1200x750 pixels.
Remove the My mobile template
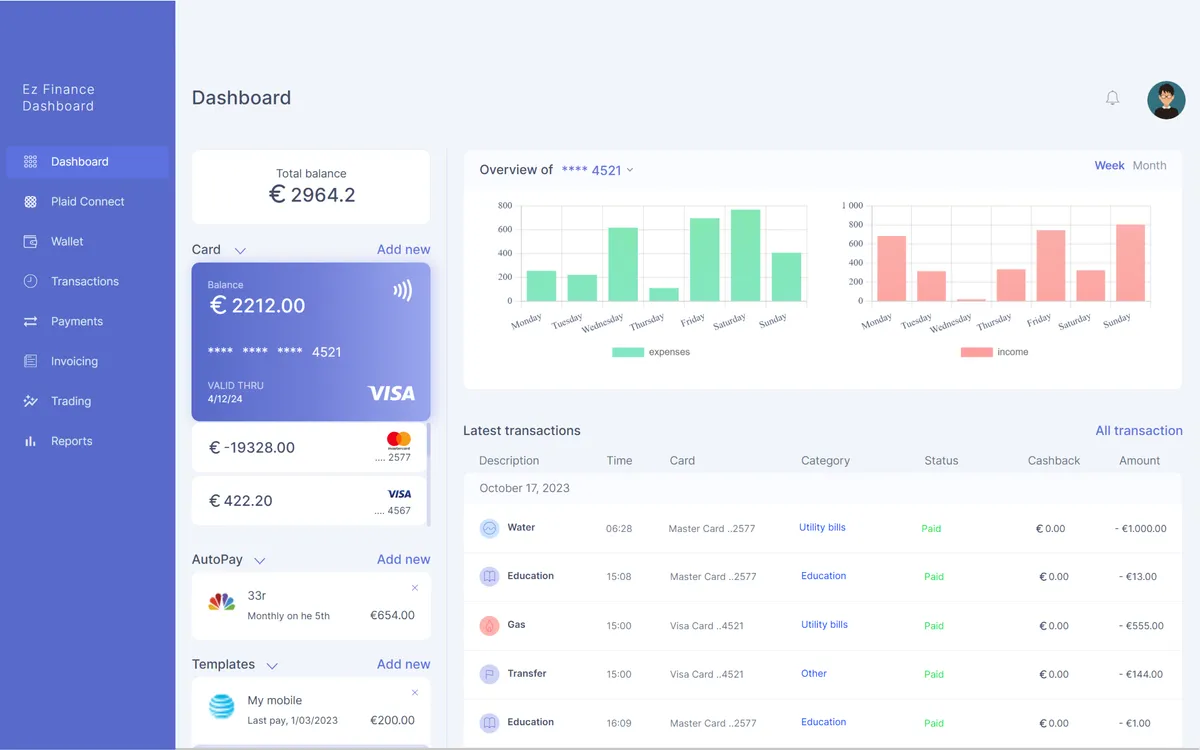[415, 692]
